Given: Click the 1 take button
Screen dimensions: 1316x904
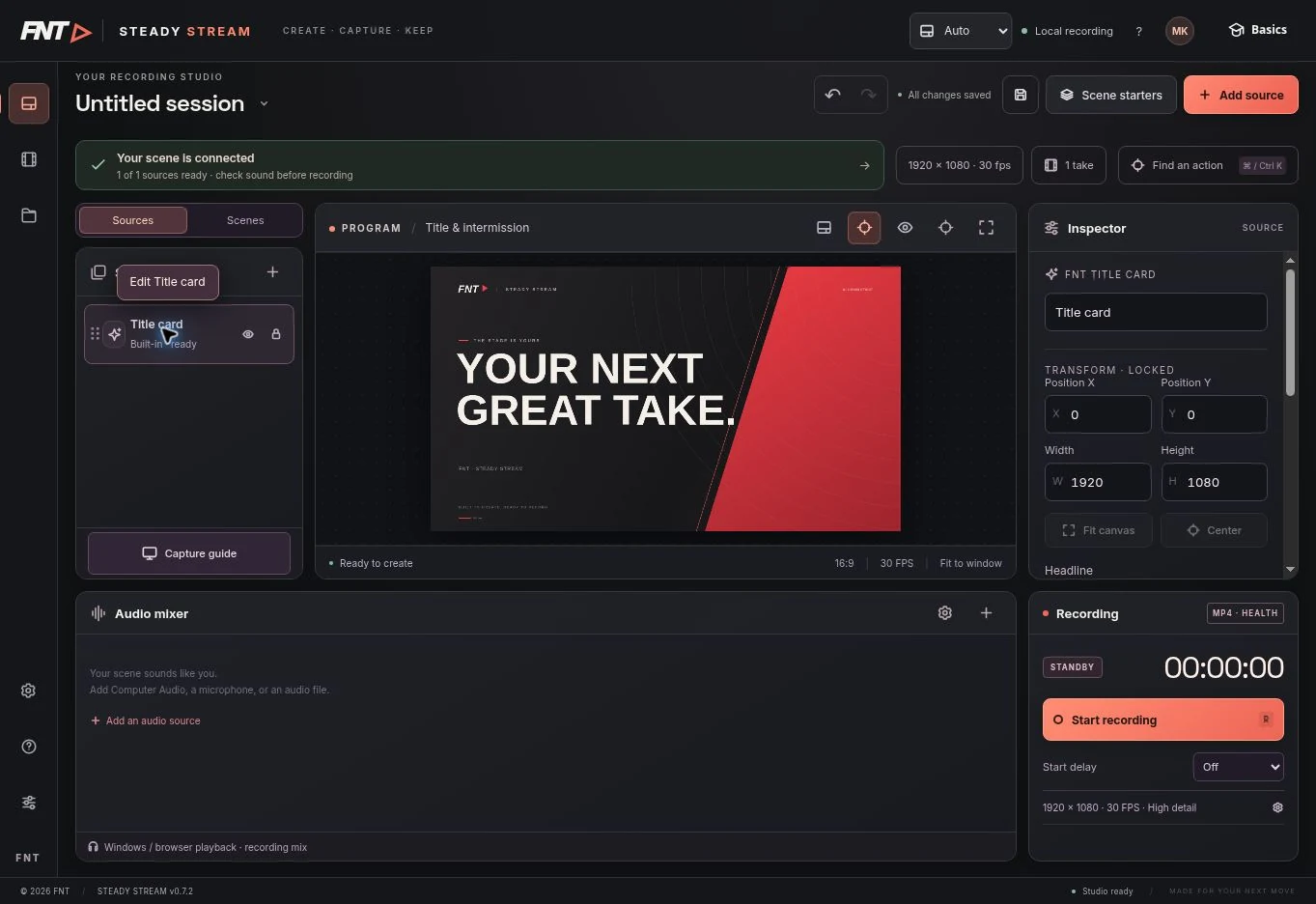Looking at the screenshot, I should point(1069,165).
